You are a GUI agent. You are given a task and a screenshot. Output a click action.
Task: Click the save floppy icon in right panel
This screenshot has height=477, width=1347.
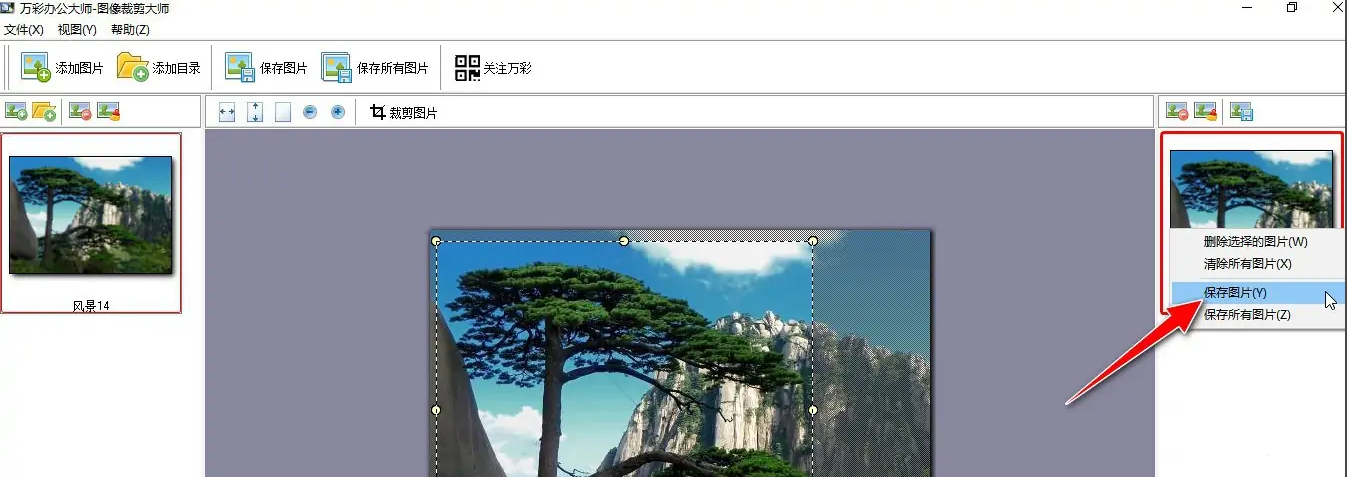pos(1242,112)
